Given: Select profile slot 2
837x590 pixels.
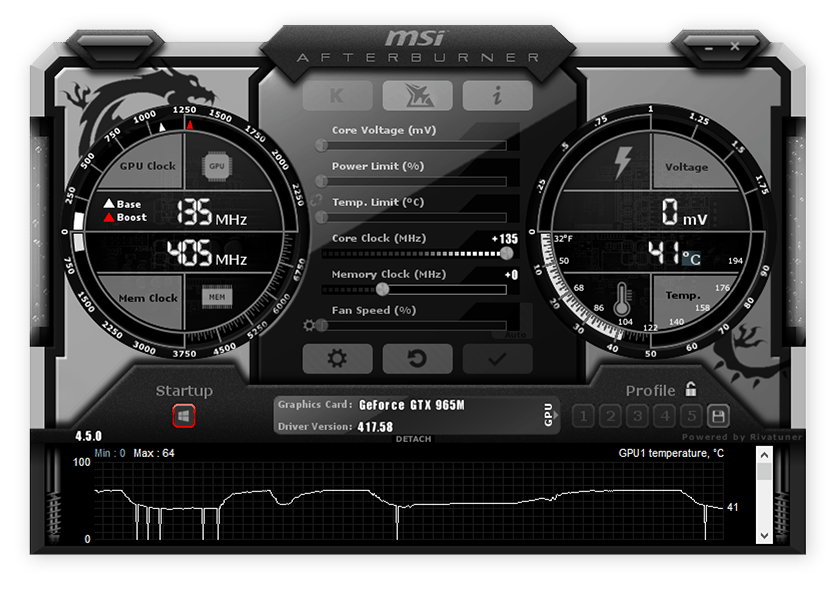Looking at the screenshot, I should pos(611,416).
